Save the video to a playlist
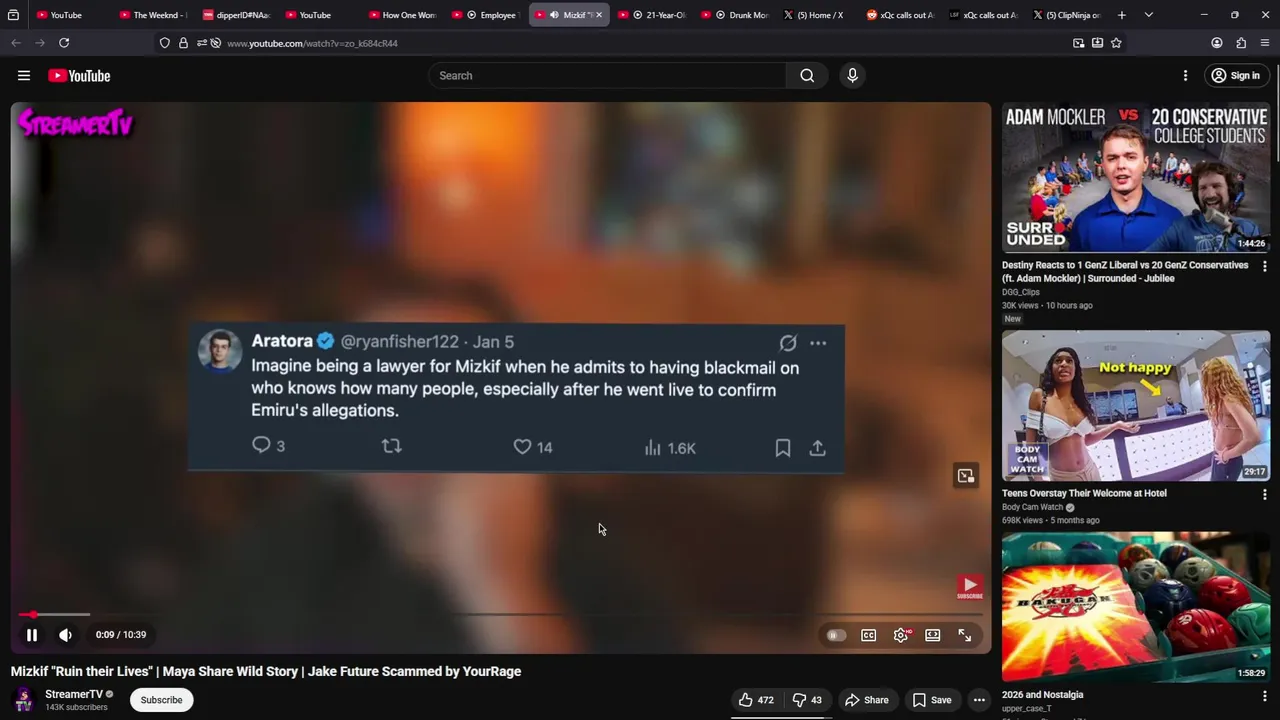Image resolution: width=1280 pixels, height=720 pixels. click(931, 700)
